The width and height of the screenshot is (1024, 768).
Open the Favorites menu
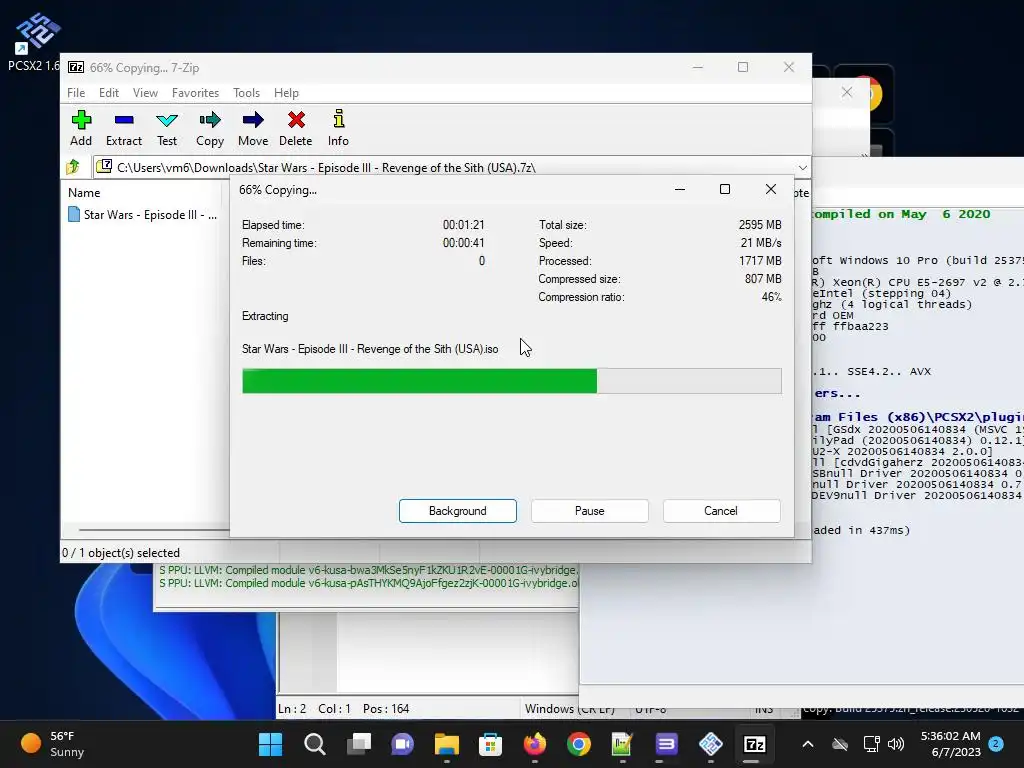coord(195,93)
